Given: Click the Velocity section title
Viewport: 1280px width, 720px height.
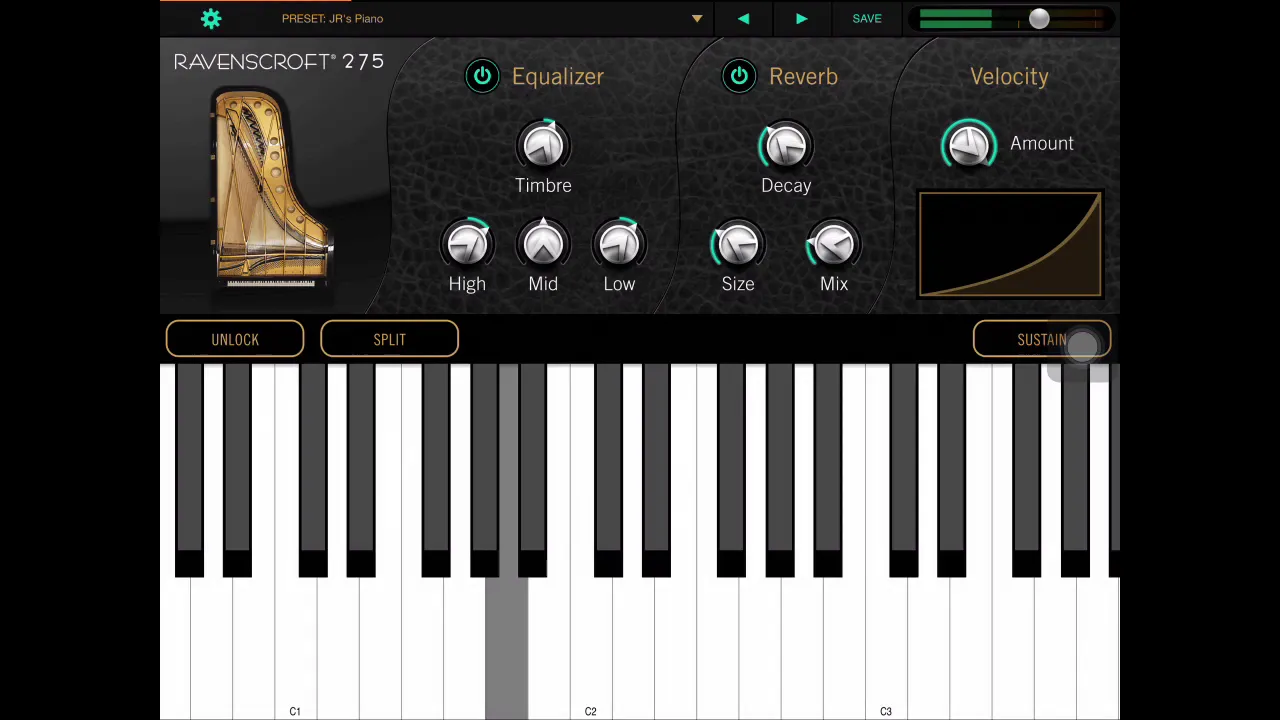Looking at the screenshot, I should pyautogui.click(x=1009, y=76).
